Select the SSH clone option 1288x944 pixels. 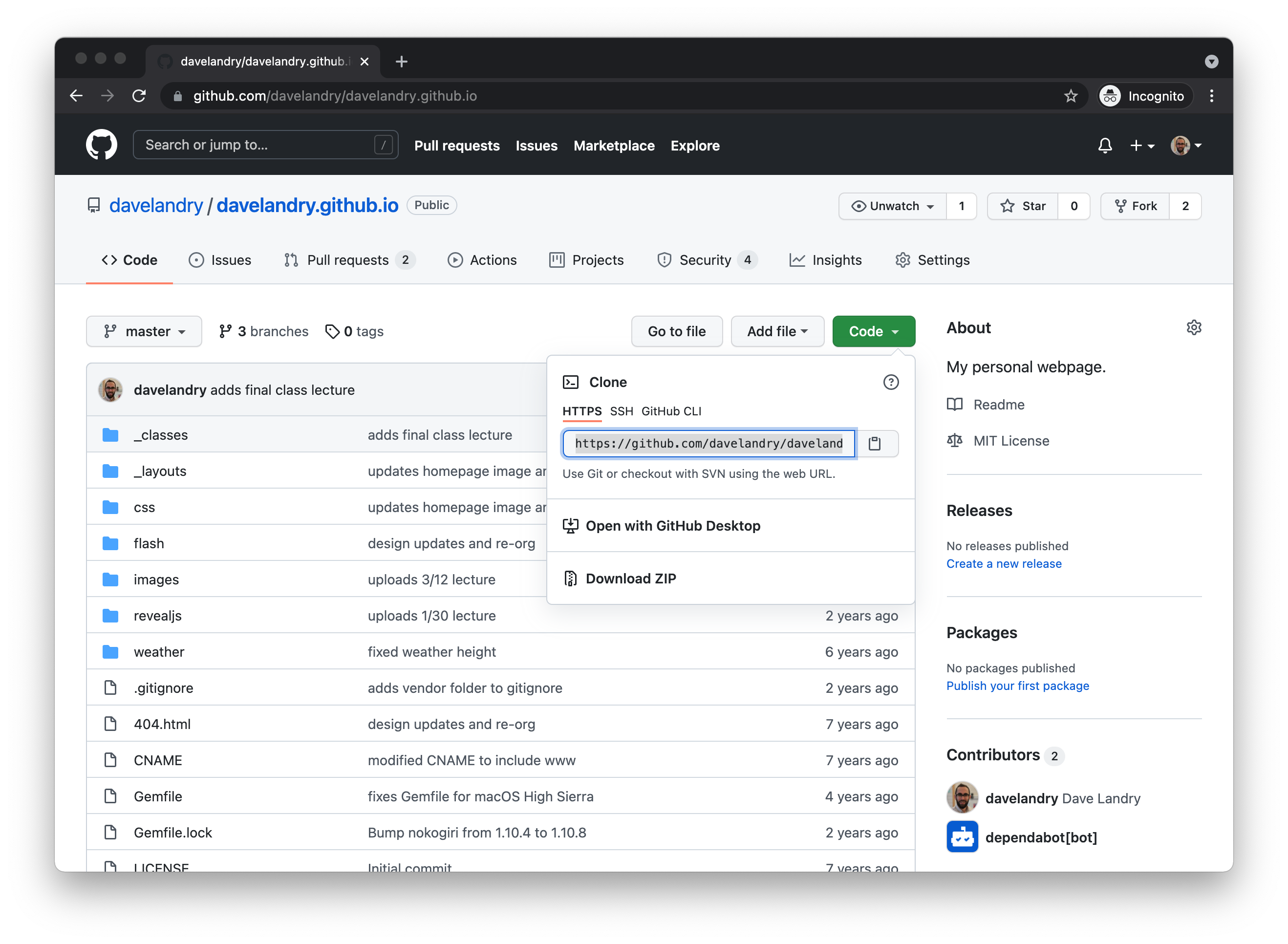(621, 411)
